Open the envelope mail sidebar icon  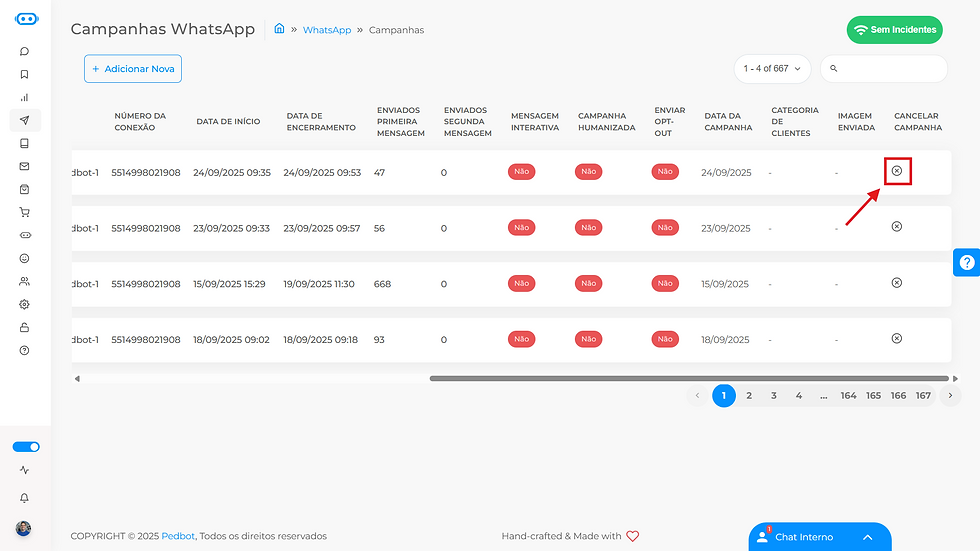[24, 166]
